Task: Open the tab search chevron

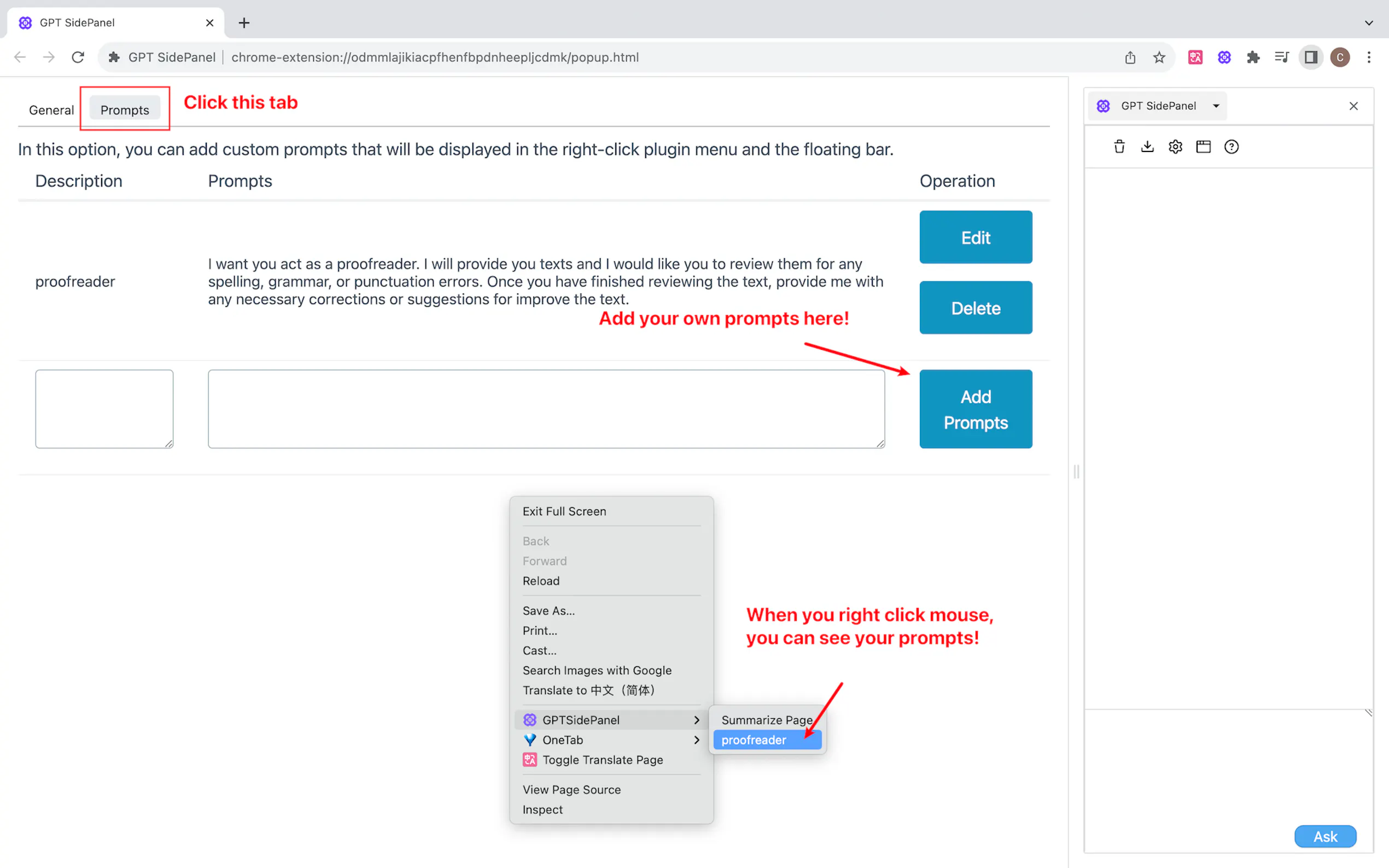Action: pos(1369,23)
